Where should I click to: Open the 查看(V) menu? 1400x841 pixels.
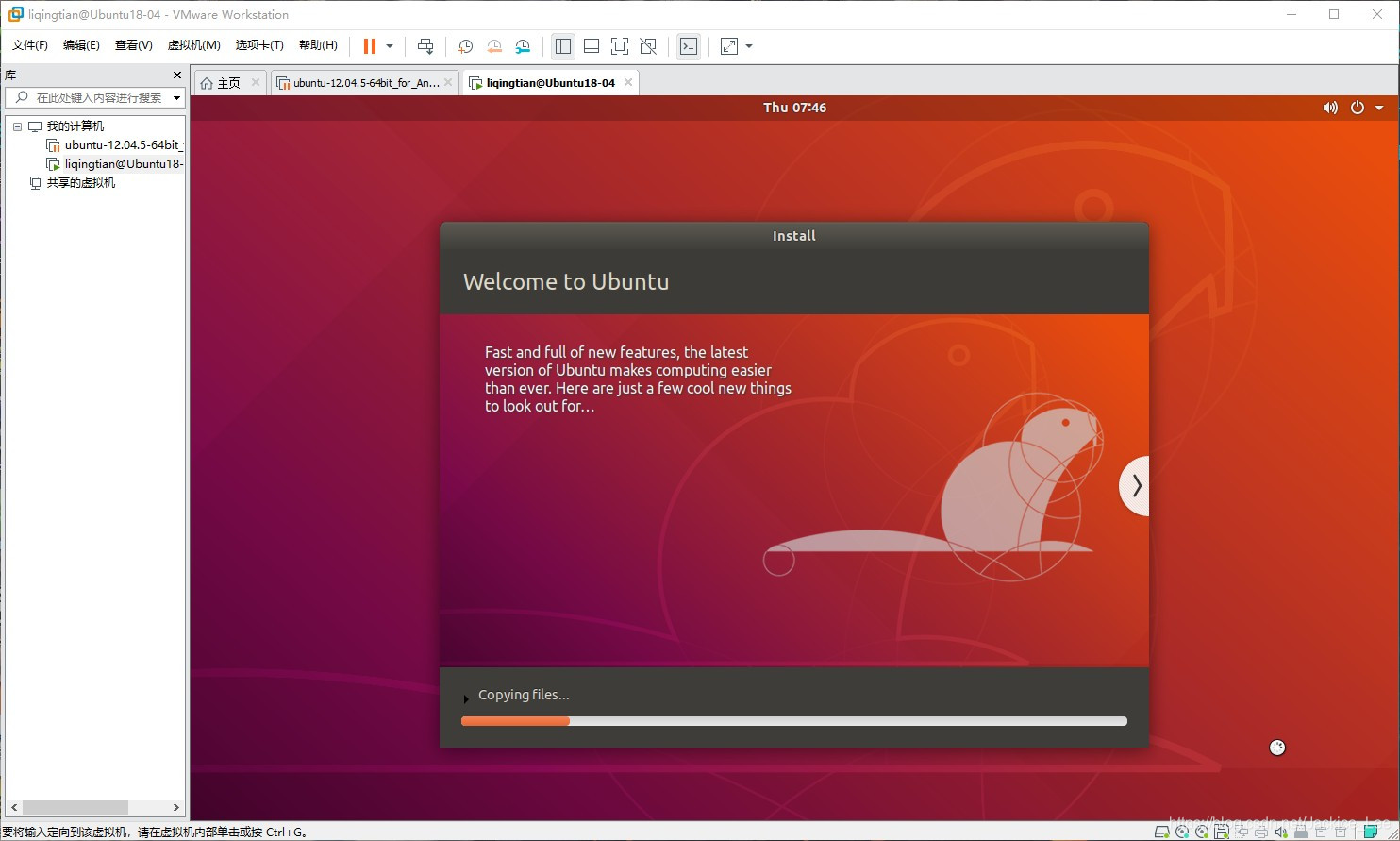coord(134,45)
